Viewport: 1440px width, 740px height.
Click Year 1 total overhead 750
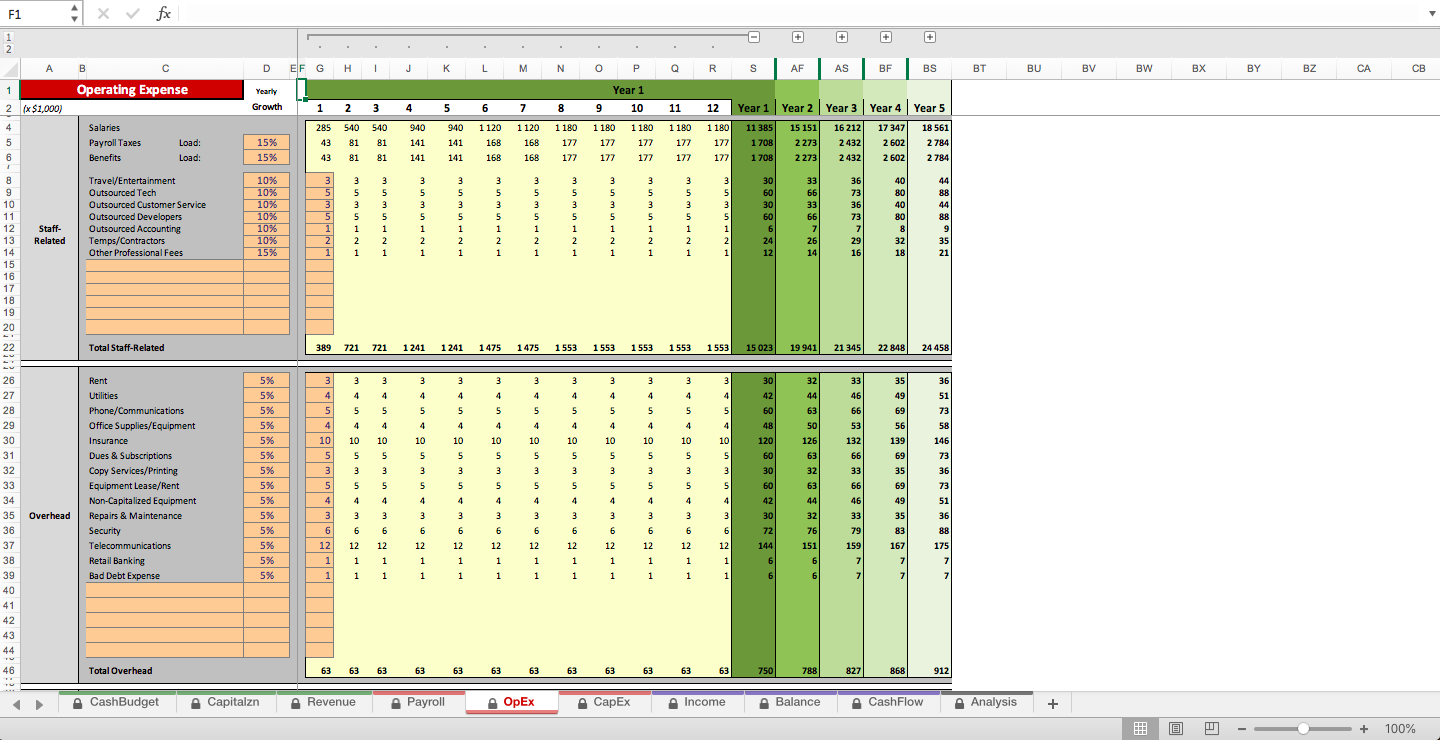(x=753, y=671)
